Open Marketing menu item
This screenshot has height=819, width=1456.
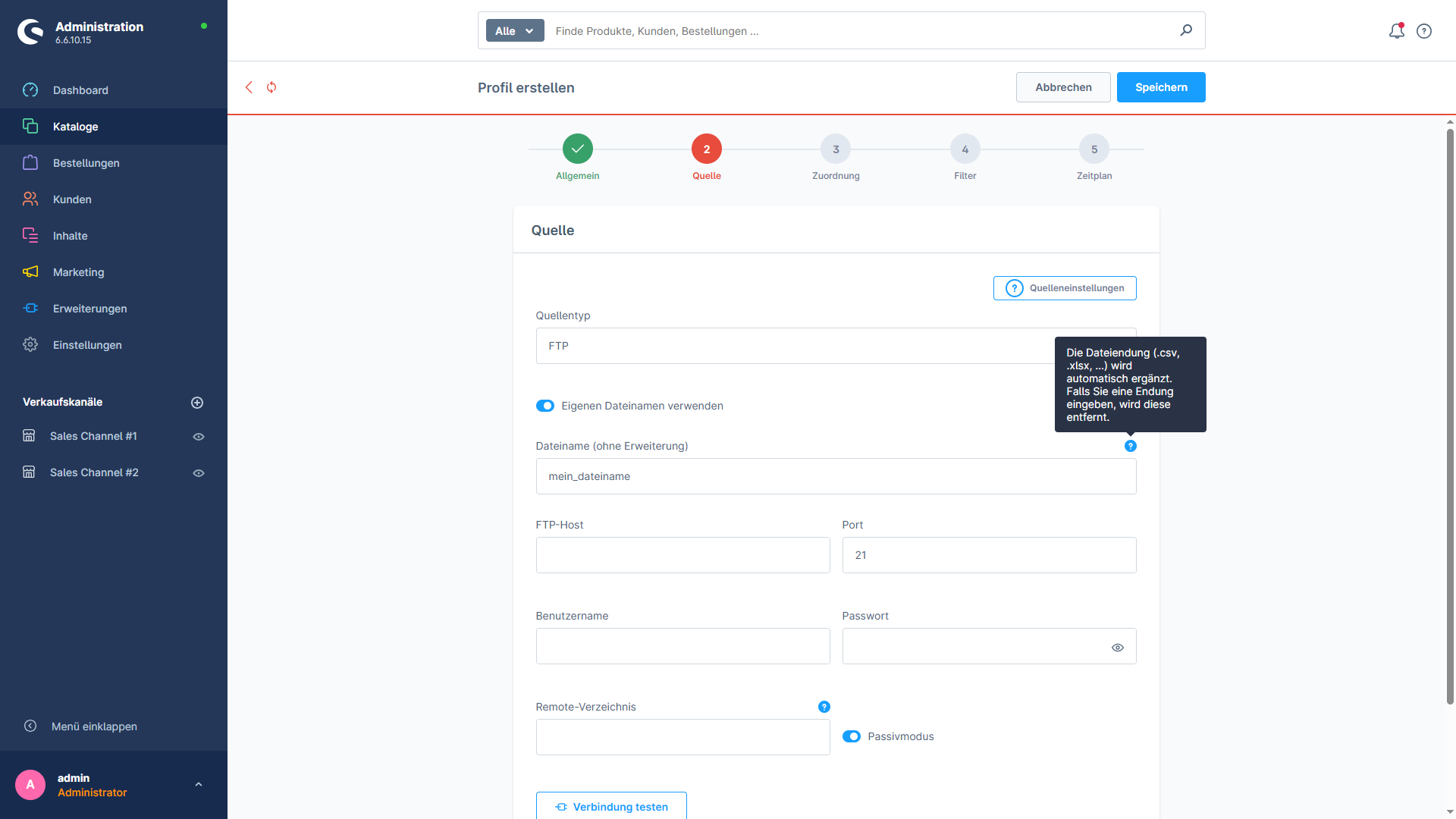point(114,272)
